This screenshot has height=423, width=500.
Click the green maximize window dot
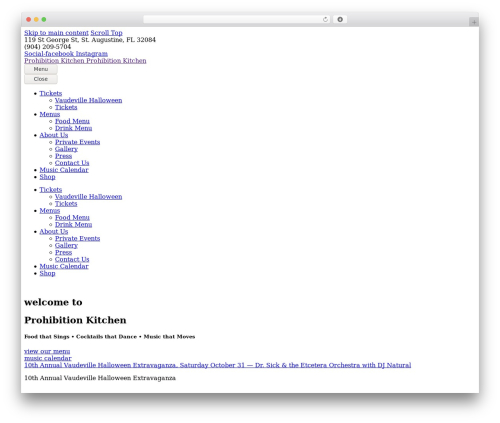tap(44, 19)
